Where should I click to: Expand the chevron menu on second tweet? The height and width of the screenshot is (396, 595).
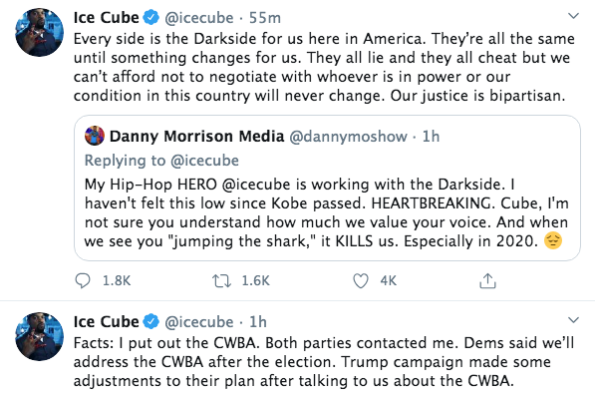point(573,320)
